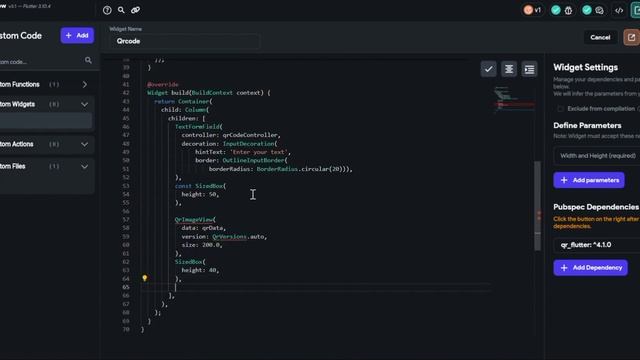The width and height of the screenshot is (640, 360).
Task: Open the comments chat bubble icon
Action: [x=599, y=11]
